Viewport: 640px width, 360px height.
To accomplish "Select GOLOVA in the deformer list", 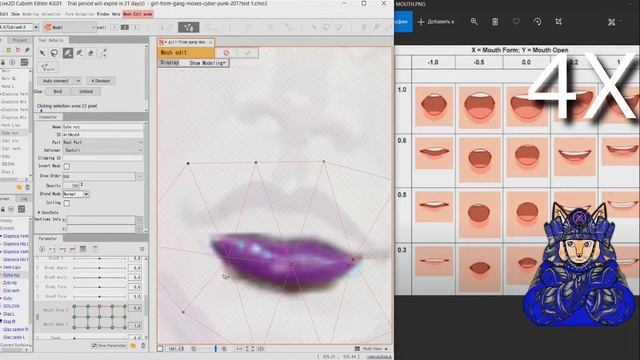I will click(x=11, y=306).
